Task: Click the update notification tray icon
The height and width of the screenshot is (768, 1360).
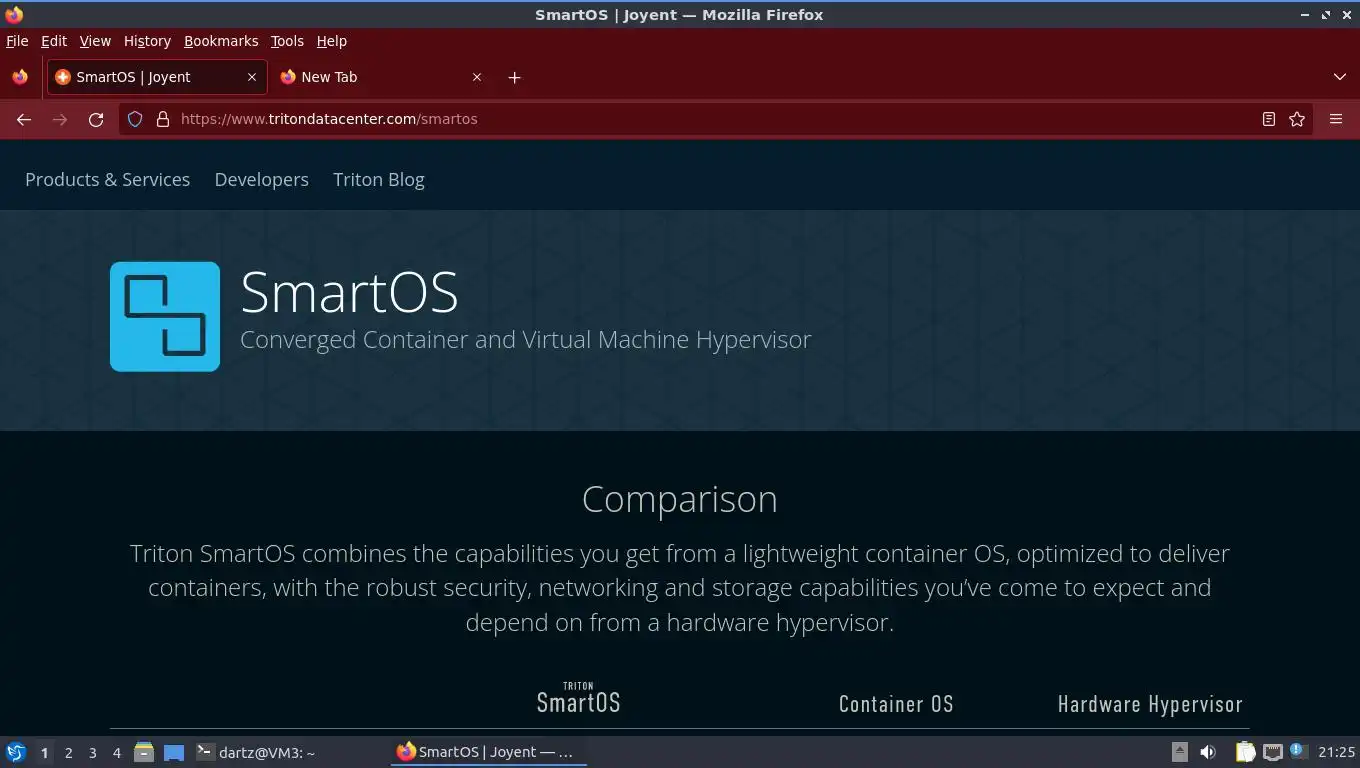Action: 1297,750
